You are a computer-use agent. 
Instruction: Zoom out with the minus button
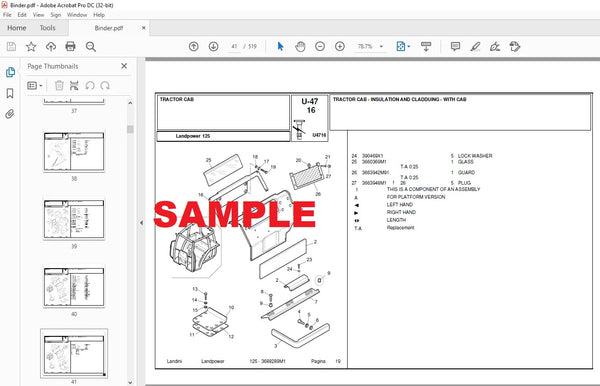pyautogui.click(x=320, y=46)
